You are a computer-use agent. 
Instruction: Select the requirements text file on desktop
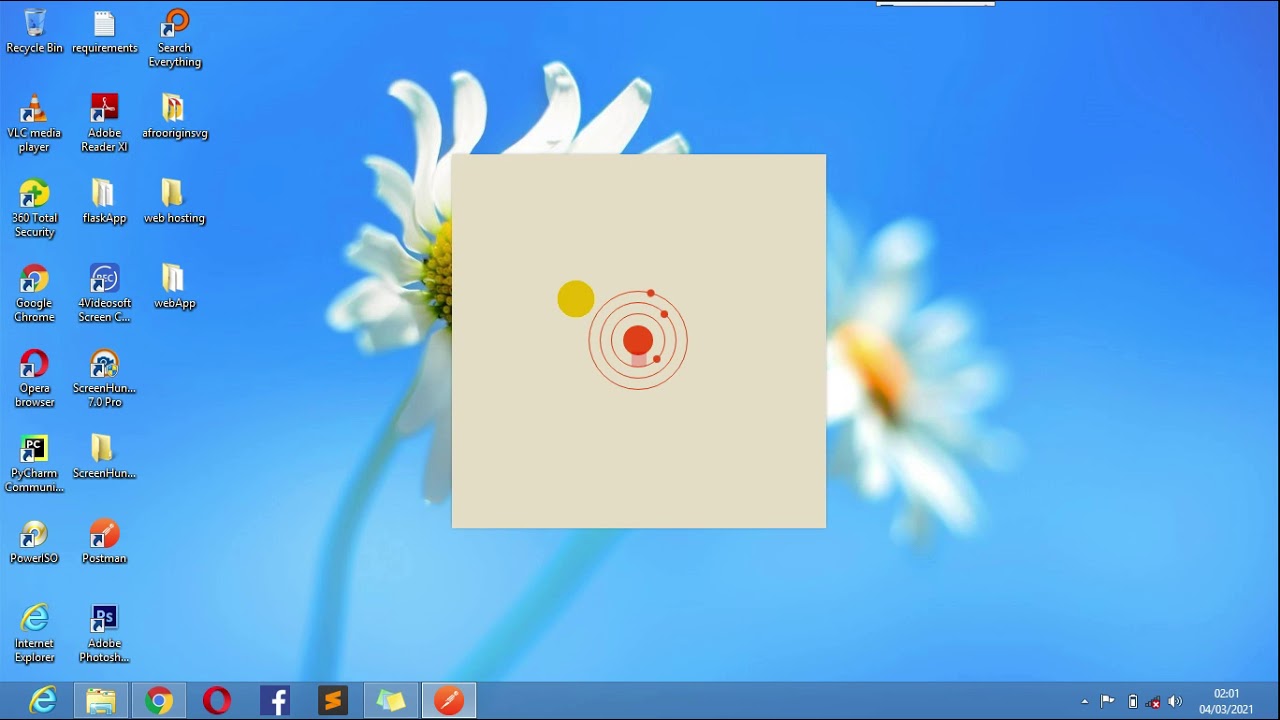[x=104, y=31]
